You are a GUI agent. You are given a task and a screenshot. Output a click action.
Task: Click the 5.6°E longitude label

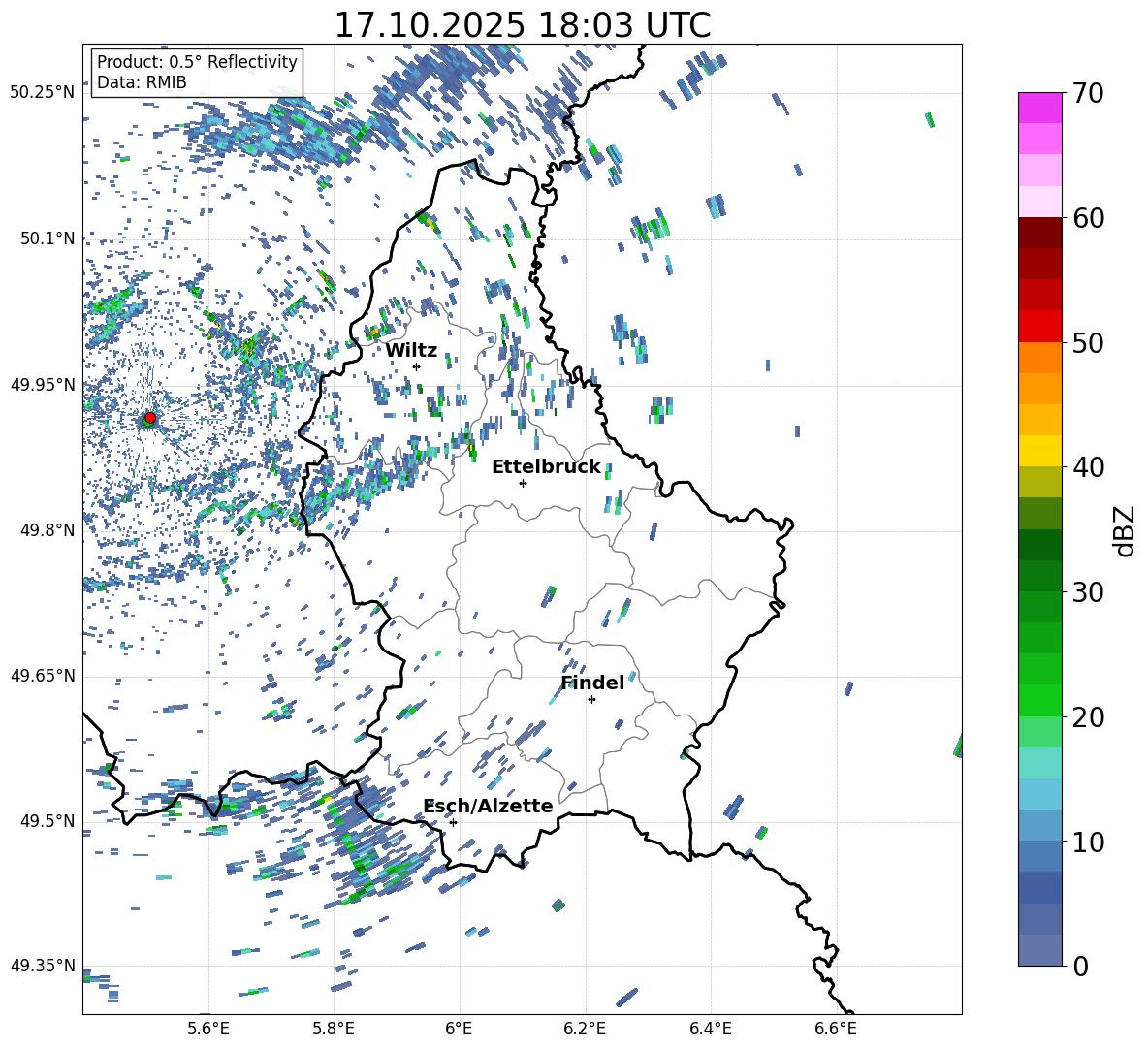coord(208,1029)
